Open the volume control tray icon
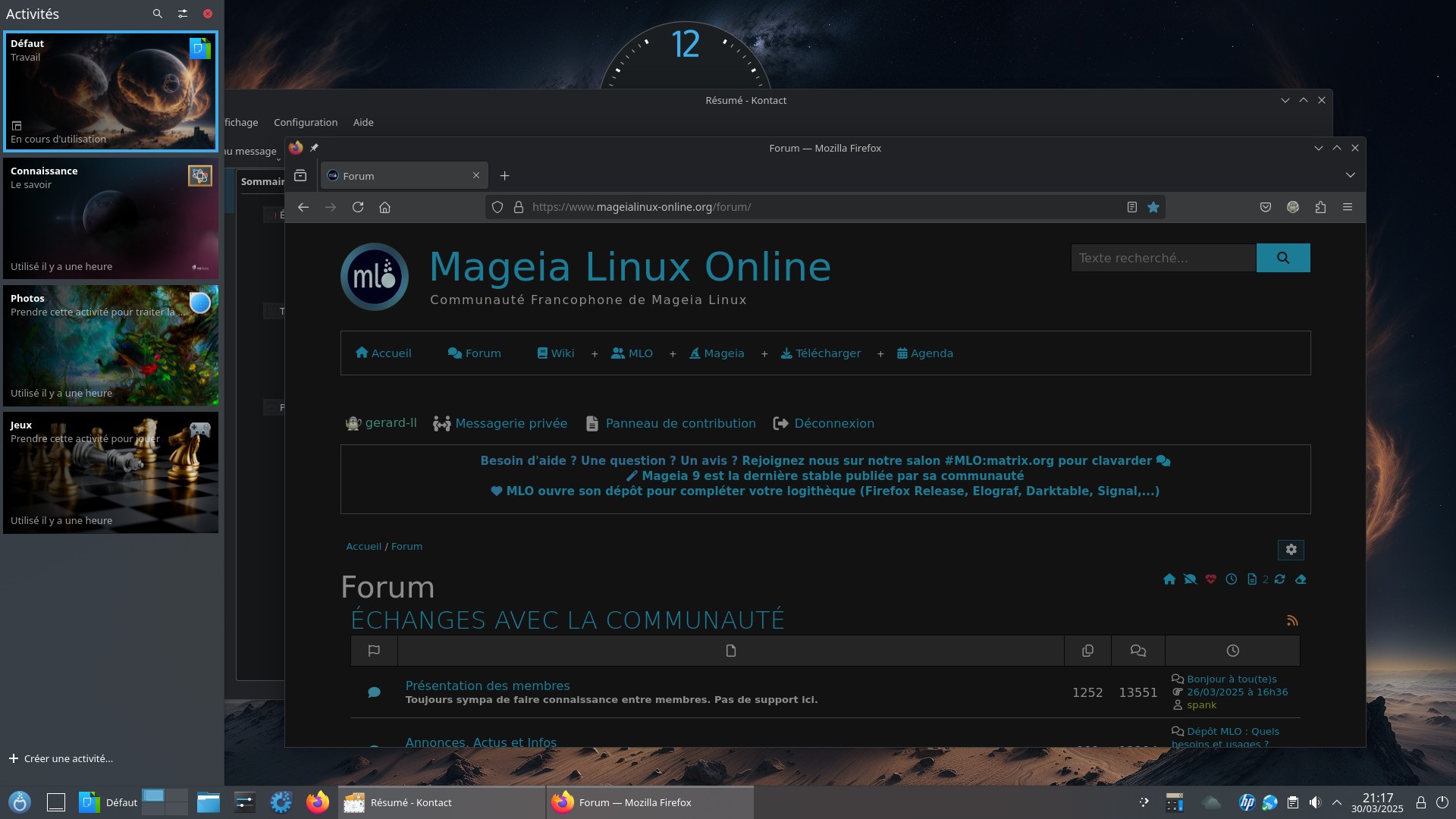 [x=1315, y=802]
